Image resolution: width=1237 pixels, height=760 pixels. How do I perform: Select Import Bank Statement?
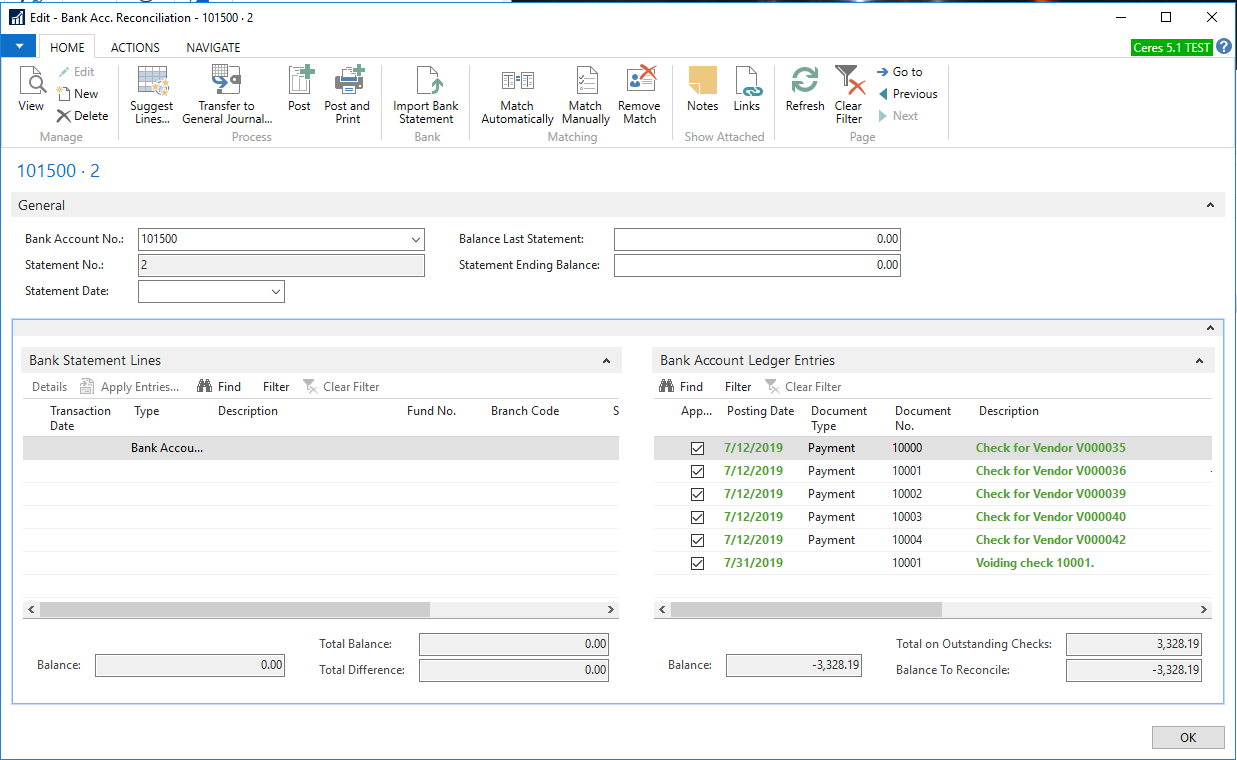click(x=426, y=82)
